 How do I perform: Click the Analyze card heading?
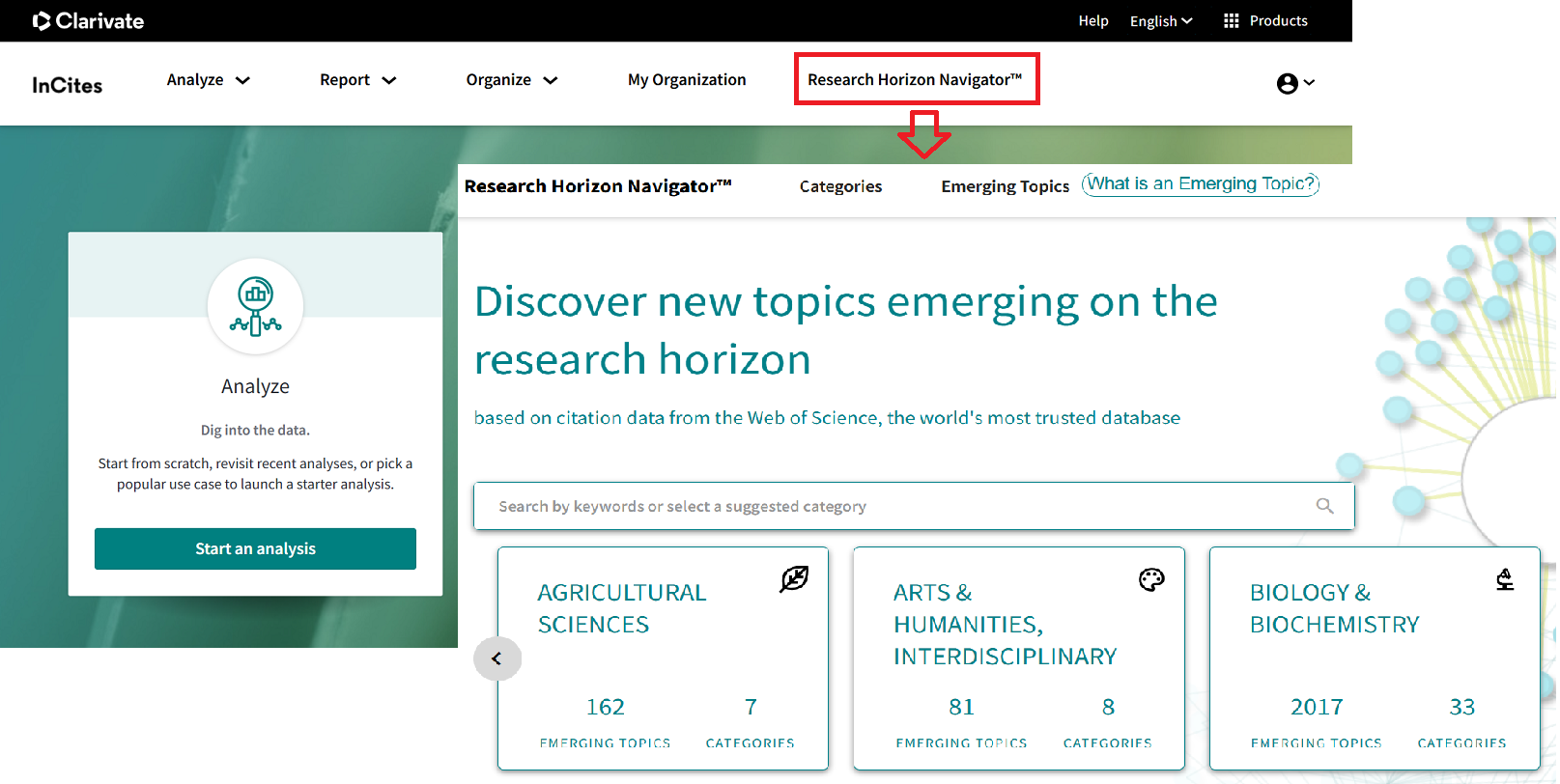[255, 386]
